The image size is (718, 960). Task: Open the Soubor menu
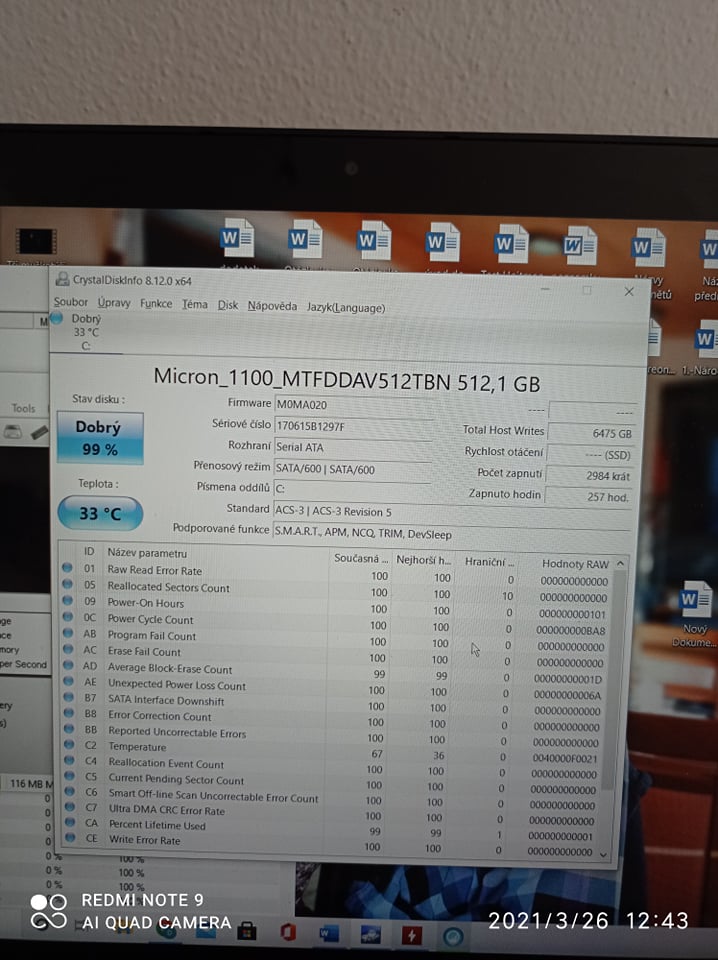(71, 303)
